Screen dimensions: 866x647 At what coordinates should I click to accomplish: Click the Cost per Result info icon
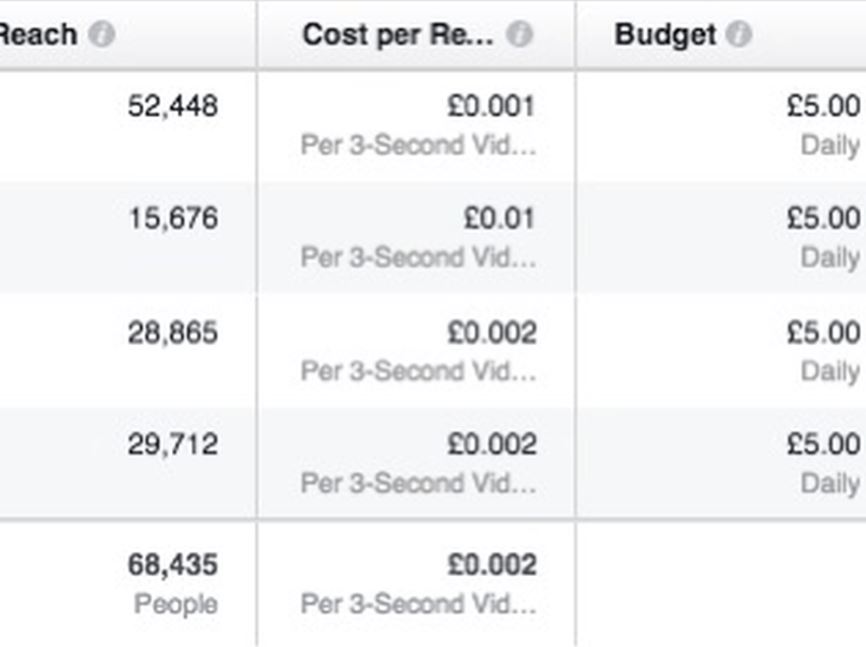(520, 34)
